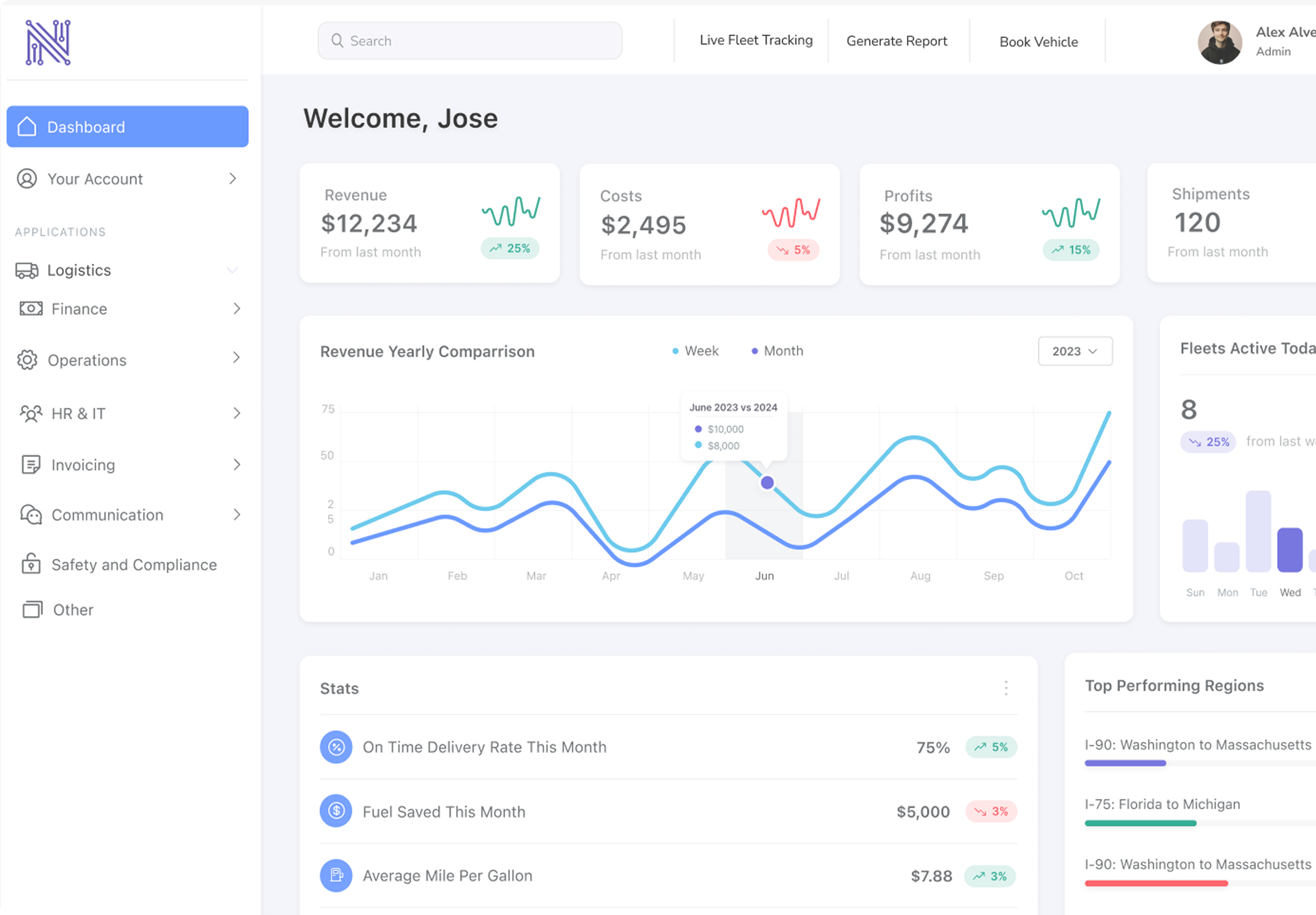This screenshot has height=915, width=1316.
Task: Click the Logistics truck icon
Action: 27,270
